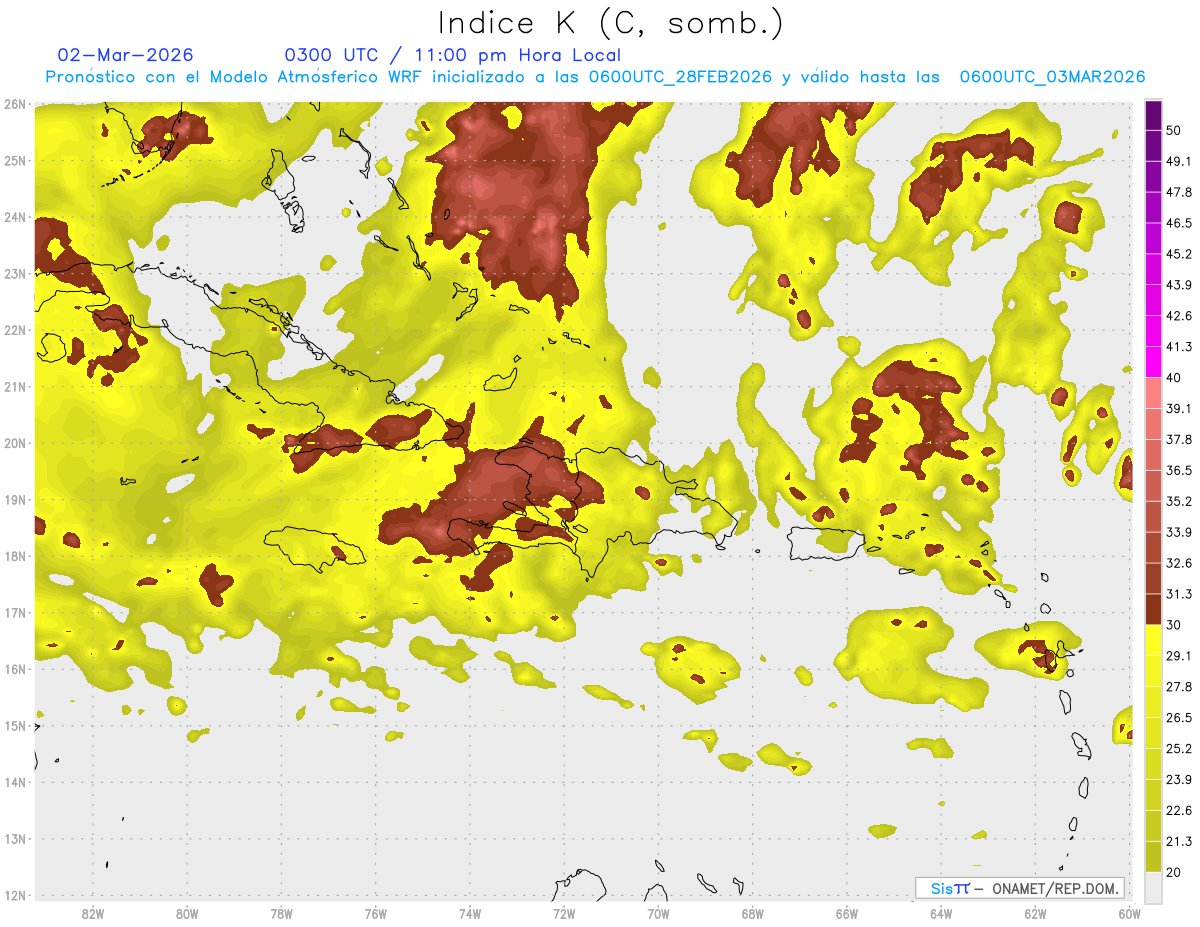Image resolution: width=1200 pixels, height=927 pixels.
Task: Click the color scale value 23.9
Action: click(x=1179, y=780)
